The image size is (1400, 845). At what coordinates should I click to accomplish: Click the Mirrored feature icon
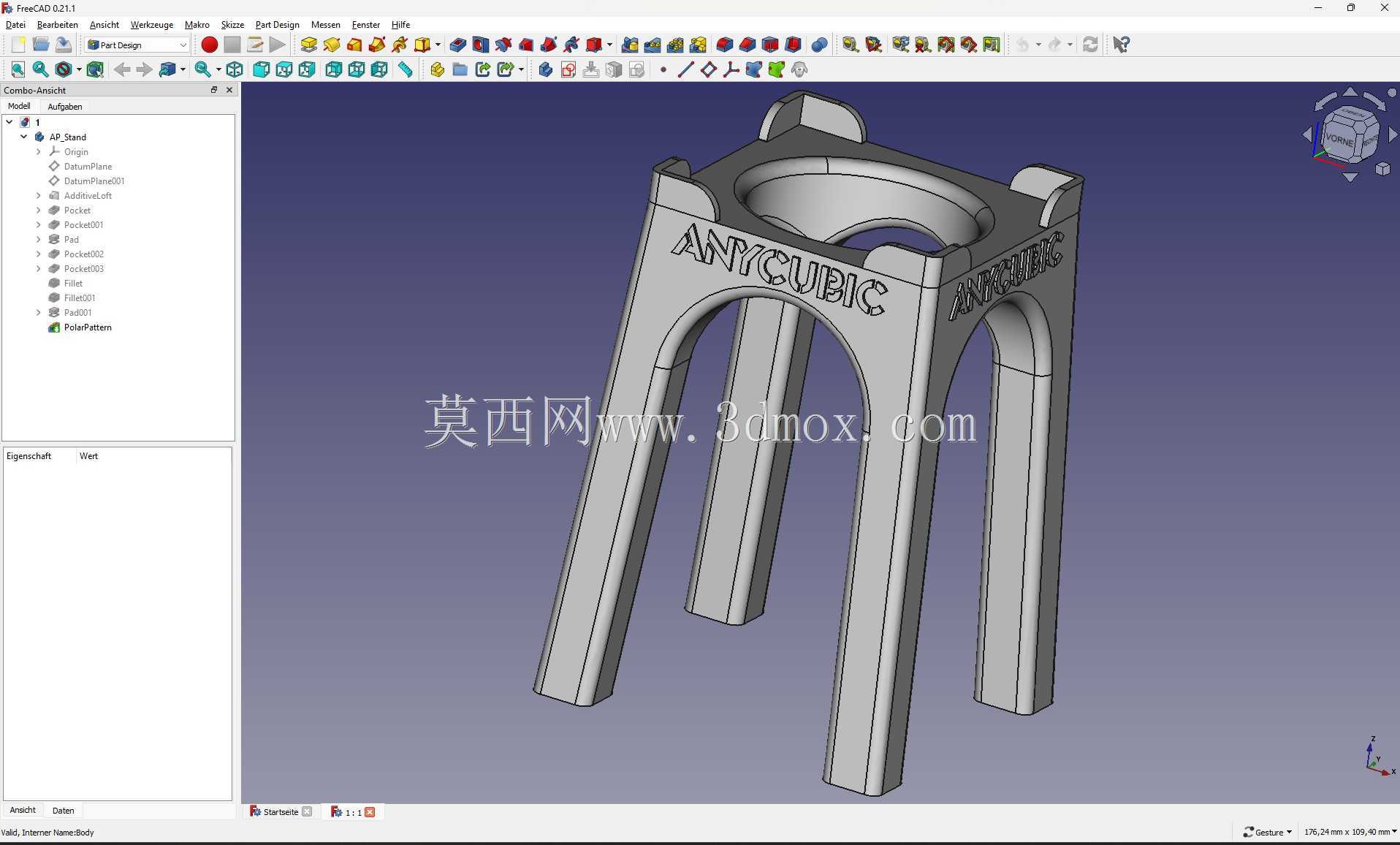click(630, 45)
